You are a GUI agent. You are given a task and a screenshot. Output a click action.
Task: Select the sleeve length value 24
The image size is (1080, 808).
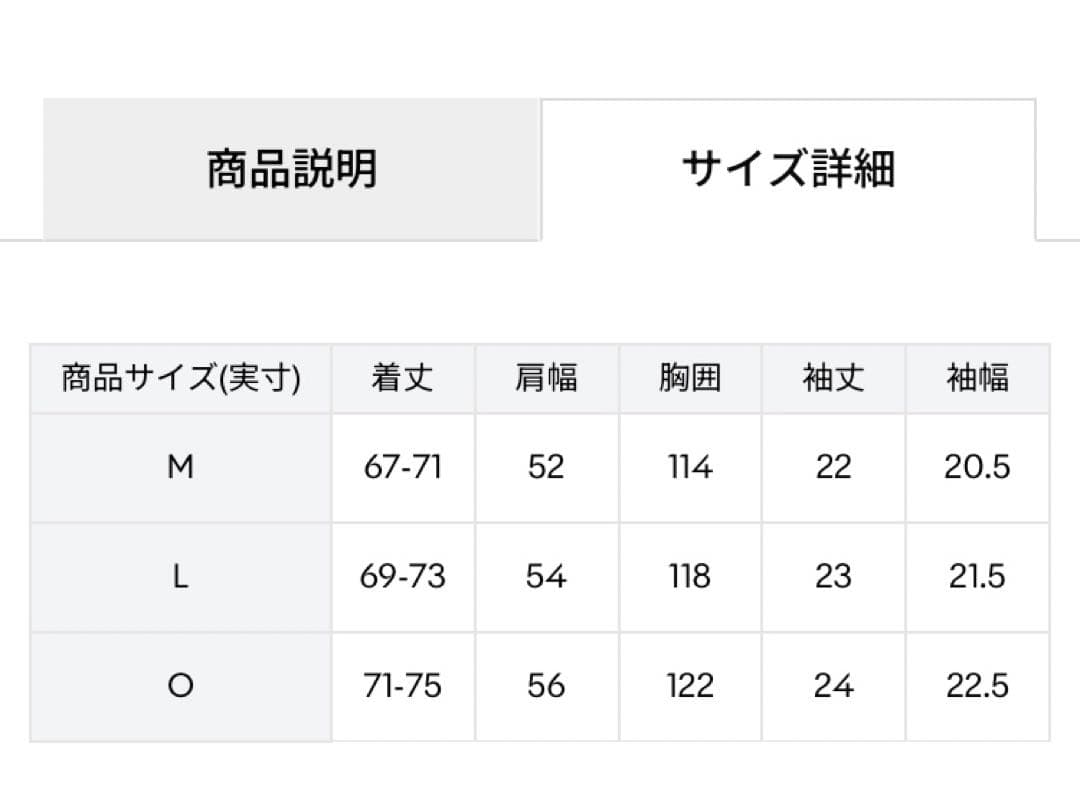833,686
